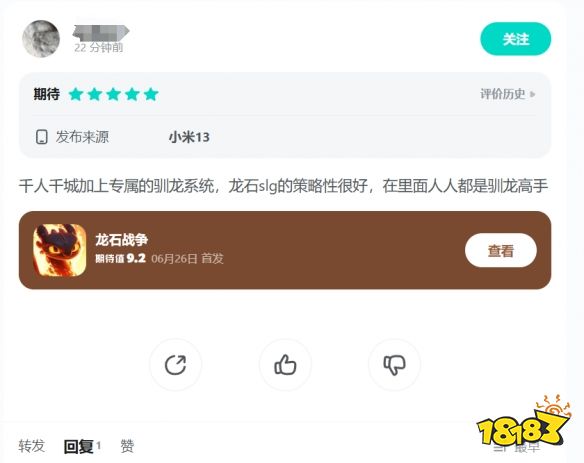This screenshot has height=463, width=584.
Task: Click the 龙石战争 game icon
Action: [x=60, y=250]
